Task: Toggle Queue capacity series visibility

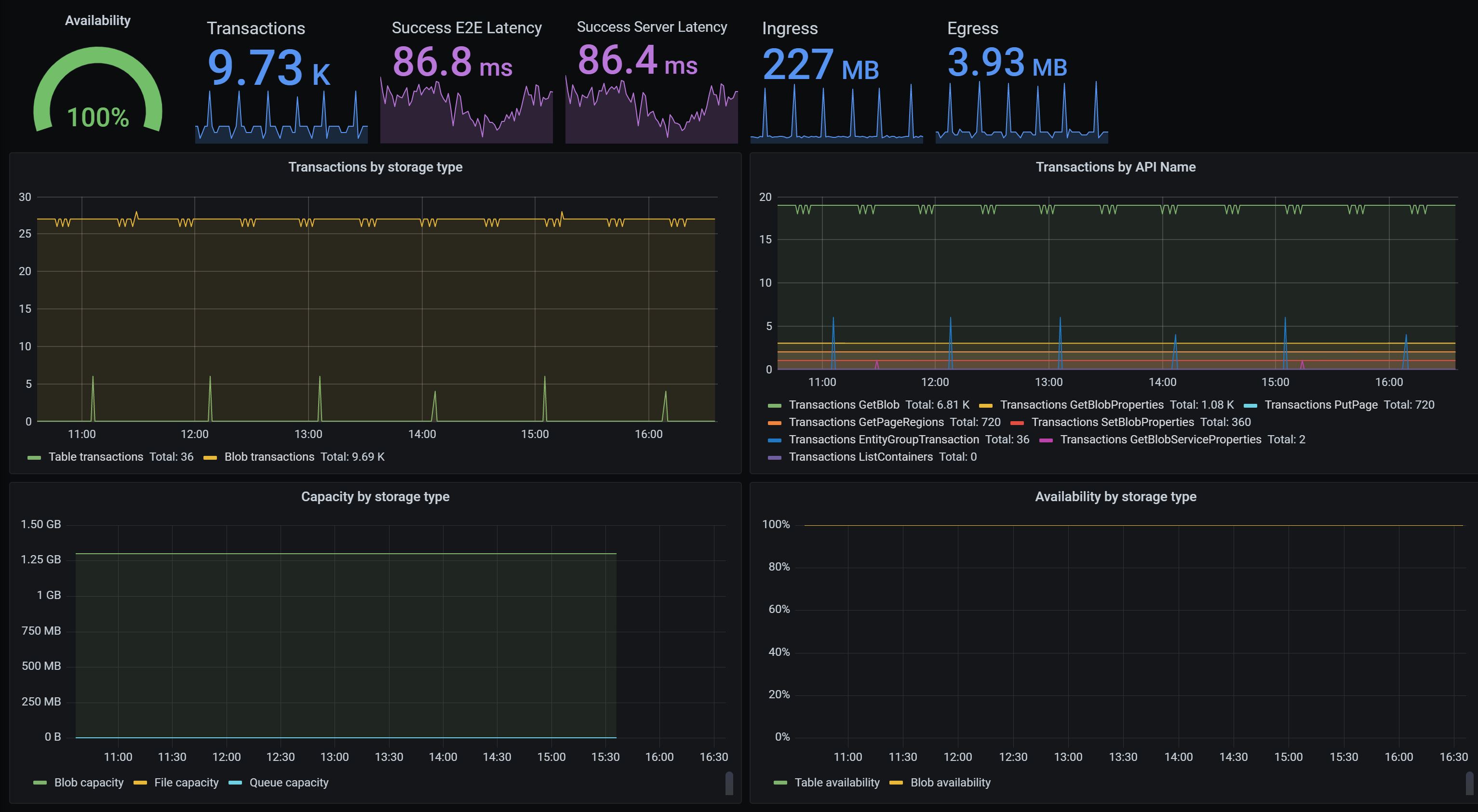Action: tap(289, 783)
